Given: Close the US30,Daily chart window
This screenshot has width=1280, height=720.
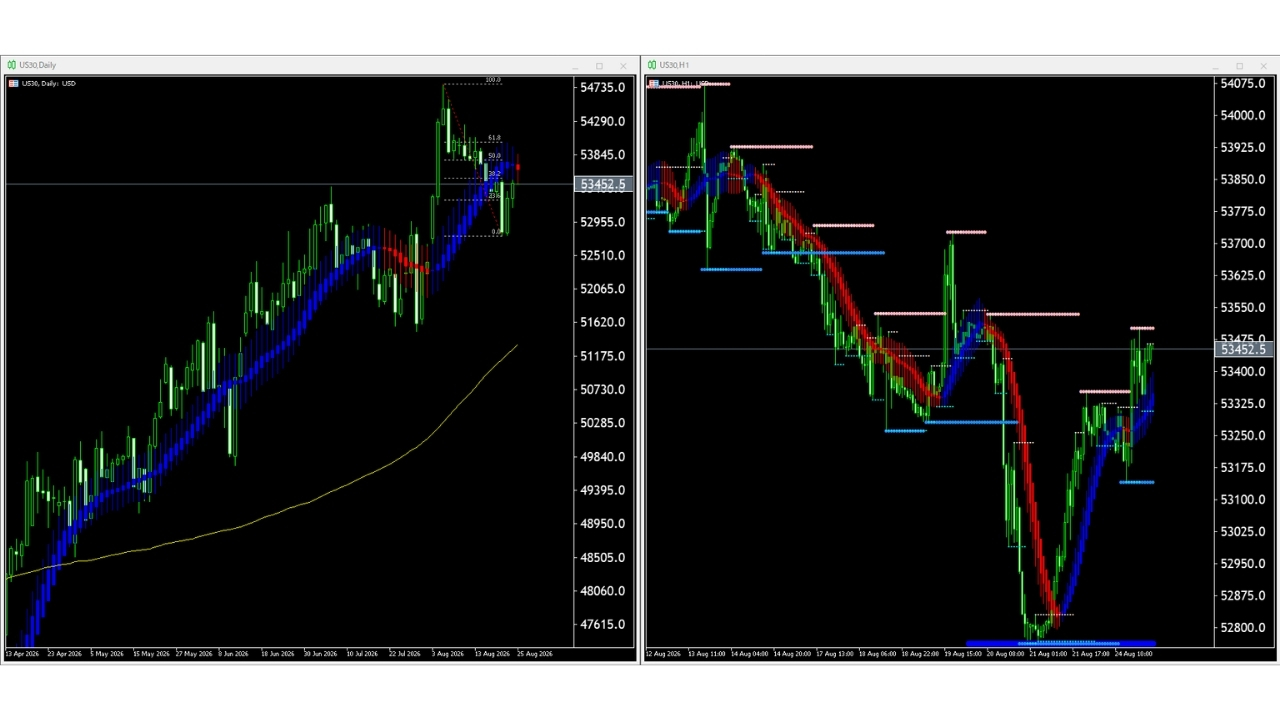Looking at the screenshot, I should click(623, 66).
